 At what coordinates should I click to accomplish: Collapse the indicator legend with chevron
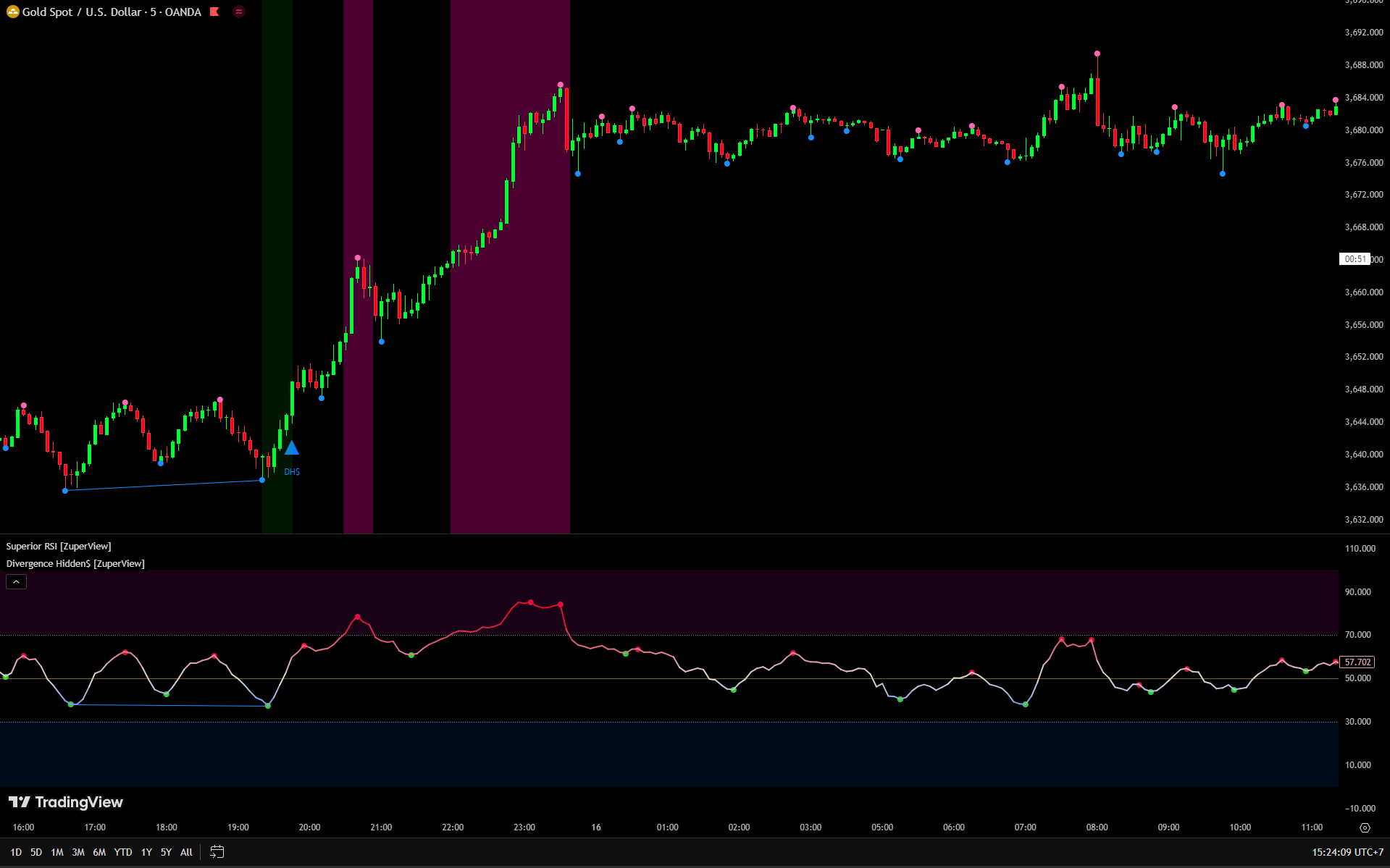pos(16,582)
